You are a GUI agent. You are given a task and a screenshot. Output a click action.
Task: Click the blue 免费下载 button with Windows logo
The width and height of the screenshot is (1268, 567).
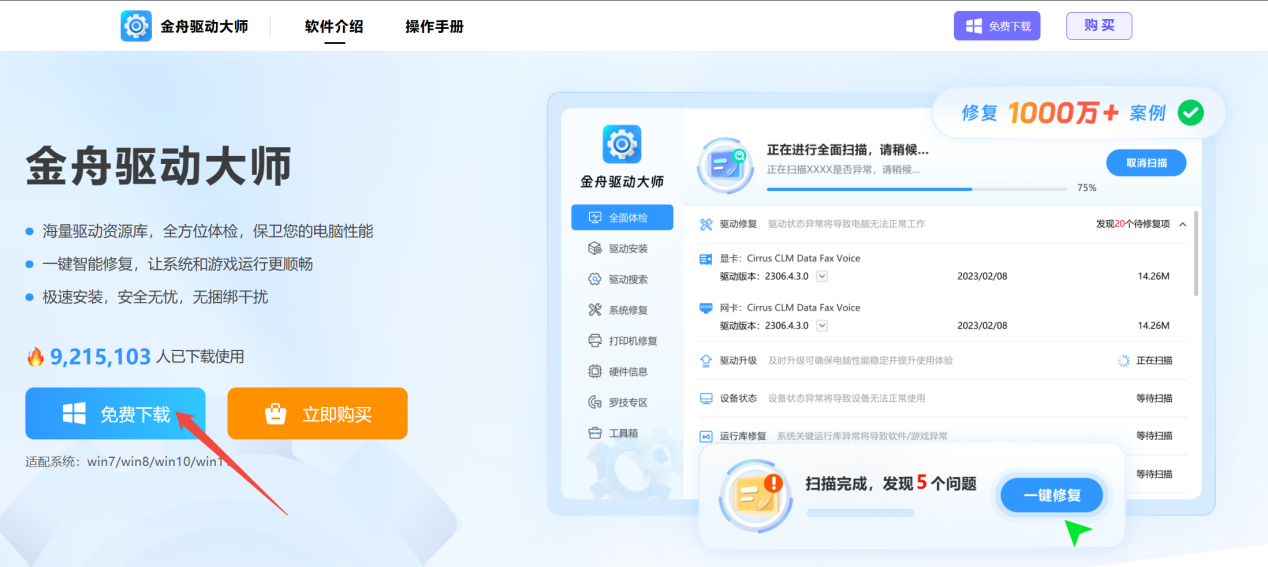[115, 413]
